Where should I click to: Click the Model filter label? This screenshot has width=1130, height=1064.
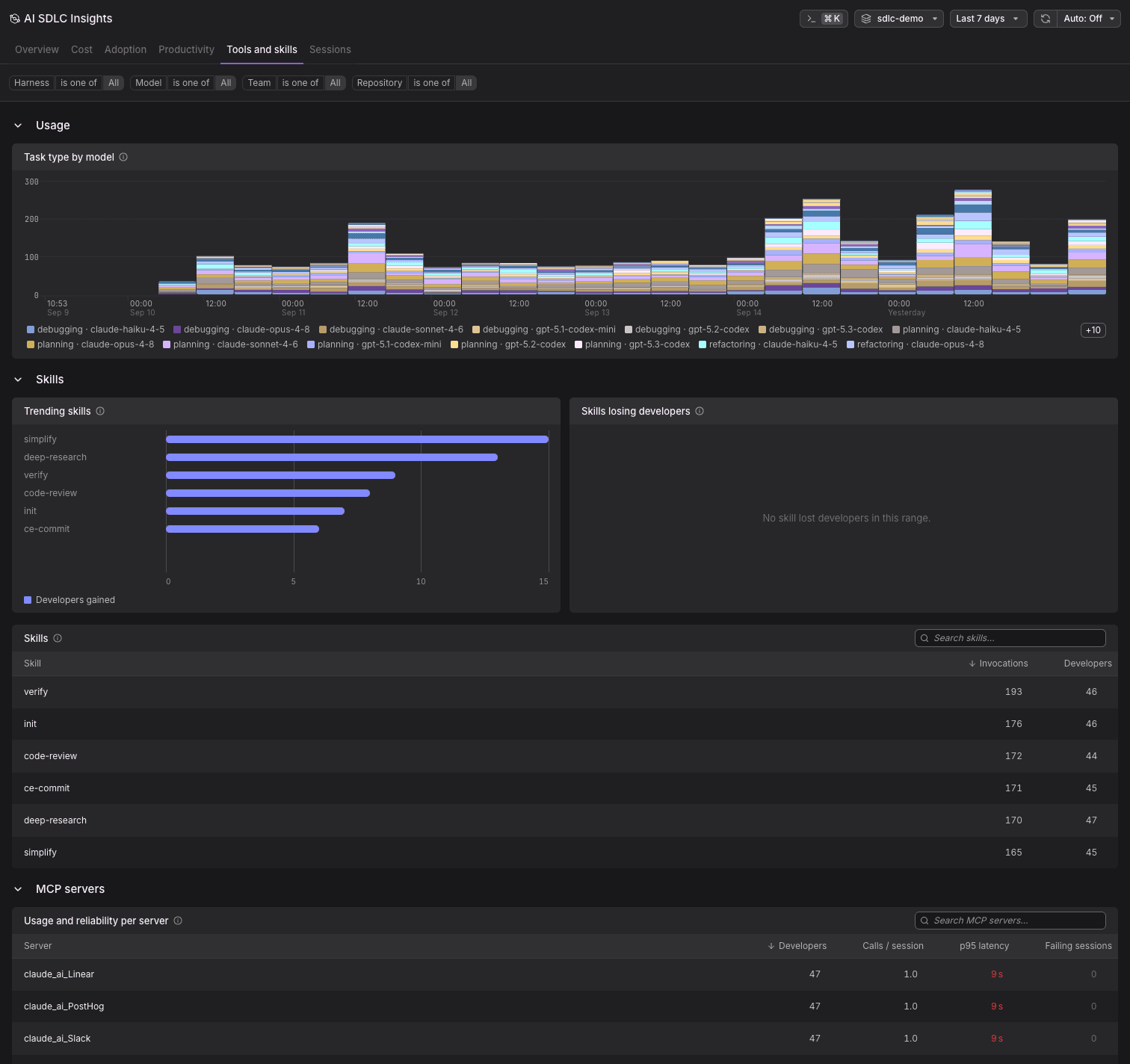[x=148, y=83]
